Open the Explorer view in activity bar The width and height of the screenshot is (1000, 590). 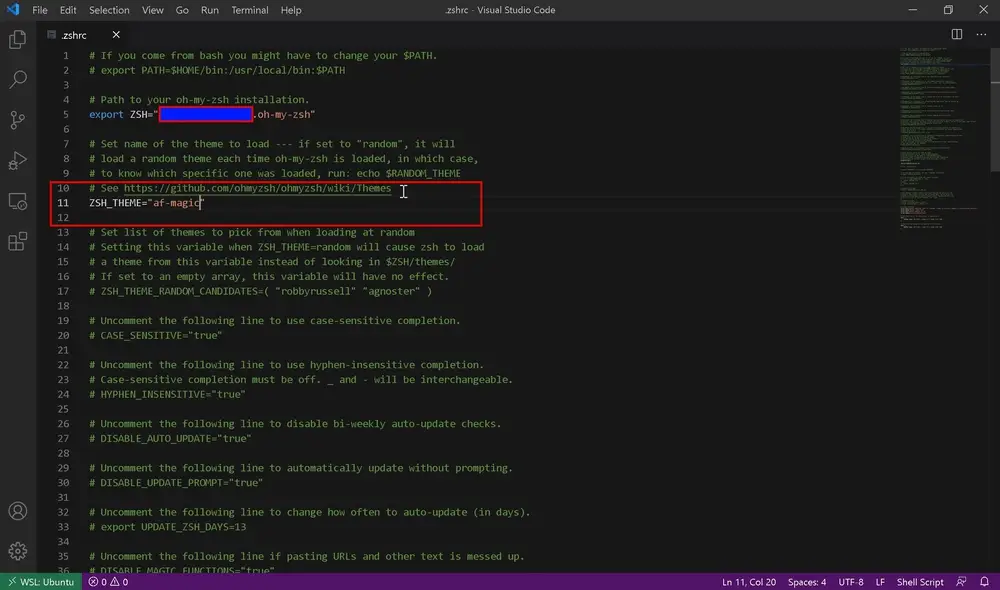tap(18, 40)
